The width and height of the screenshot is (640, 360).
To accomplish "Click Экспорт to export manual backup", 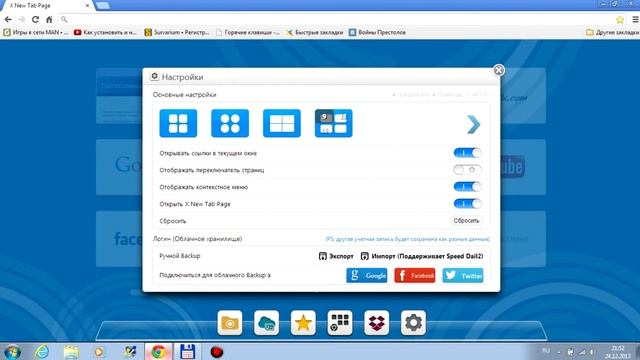I will tap(336, 256).
